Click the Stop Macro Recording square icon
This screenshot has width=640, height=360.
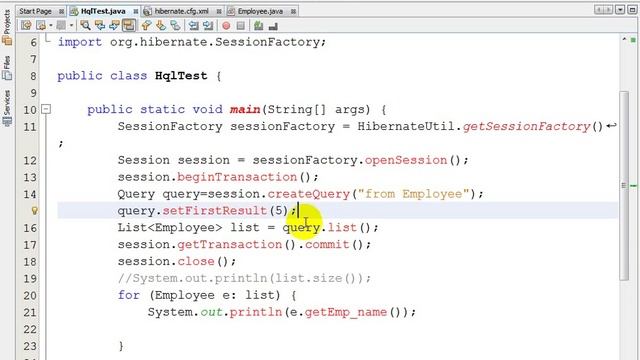[241, 26]
